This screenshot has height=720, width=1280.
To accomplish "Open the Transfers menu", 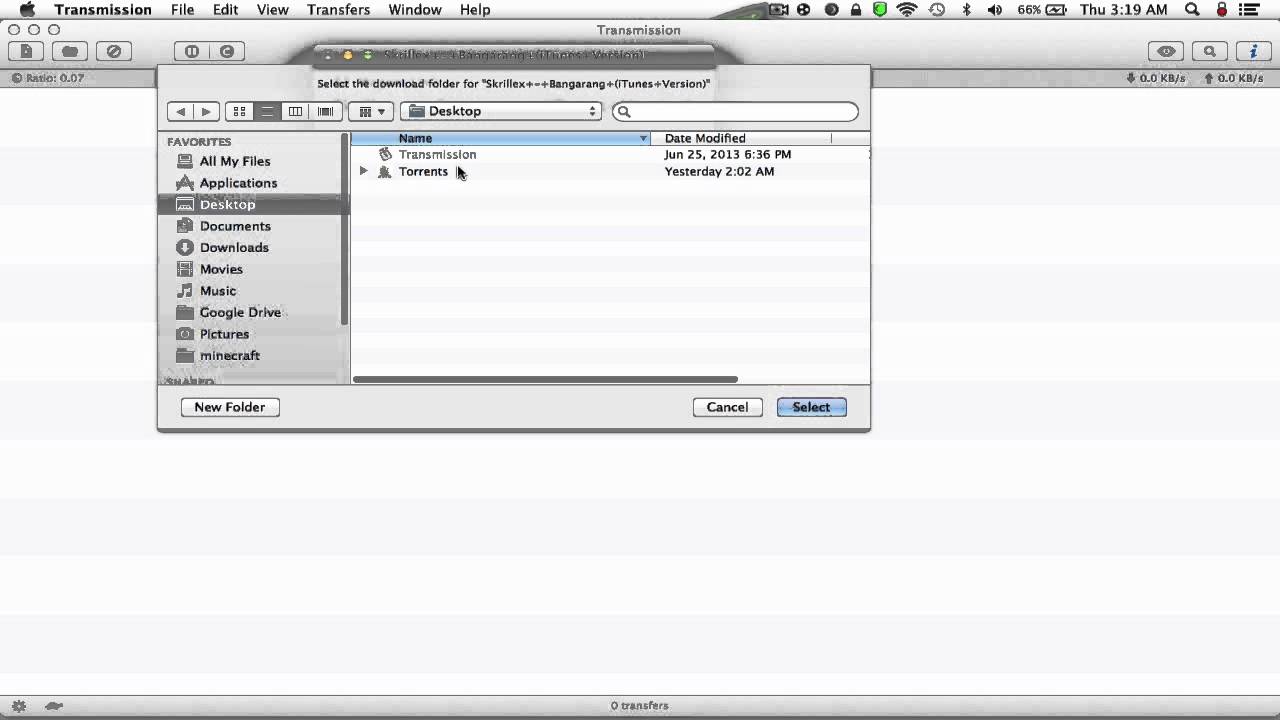I will coord(338,10).
